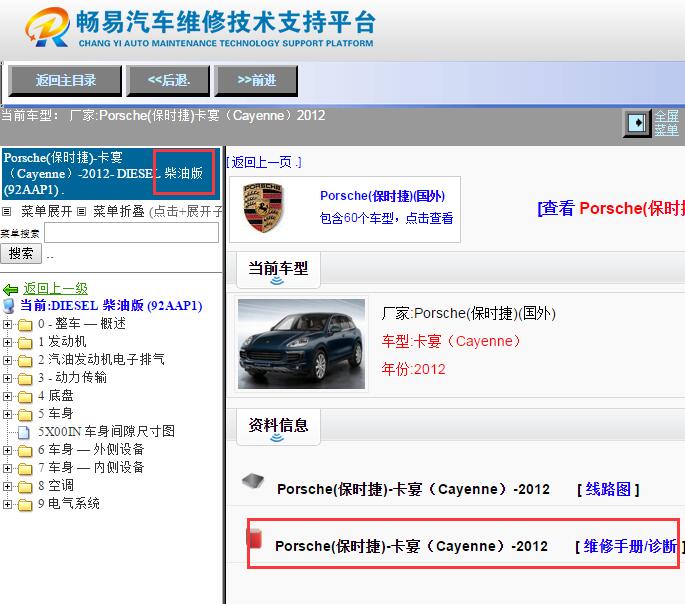Click the green back arrow icon

10,289
